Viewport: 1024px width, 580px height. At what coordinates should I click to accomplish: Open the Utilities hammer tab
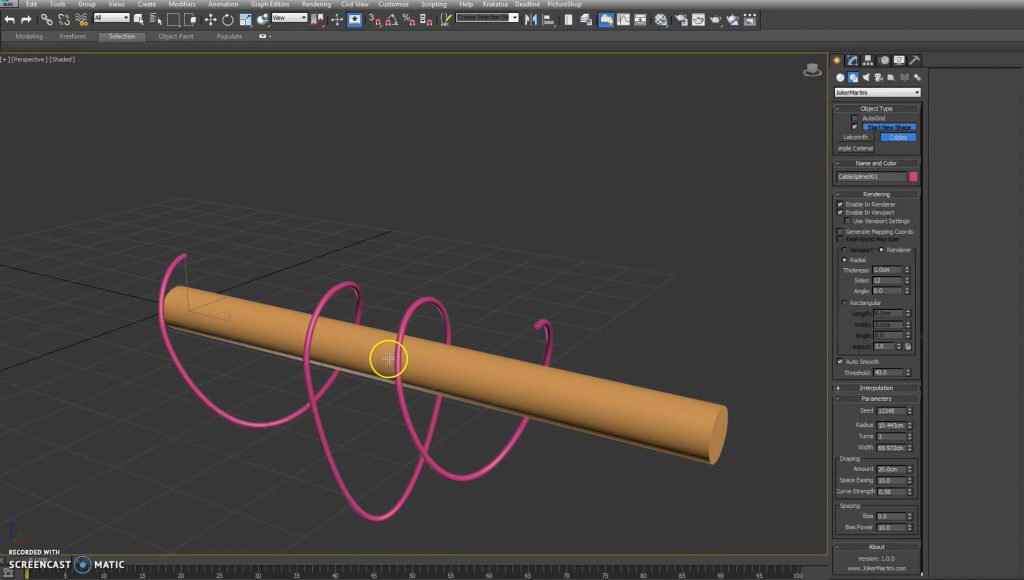(914, 61)
